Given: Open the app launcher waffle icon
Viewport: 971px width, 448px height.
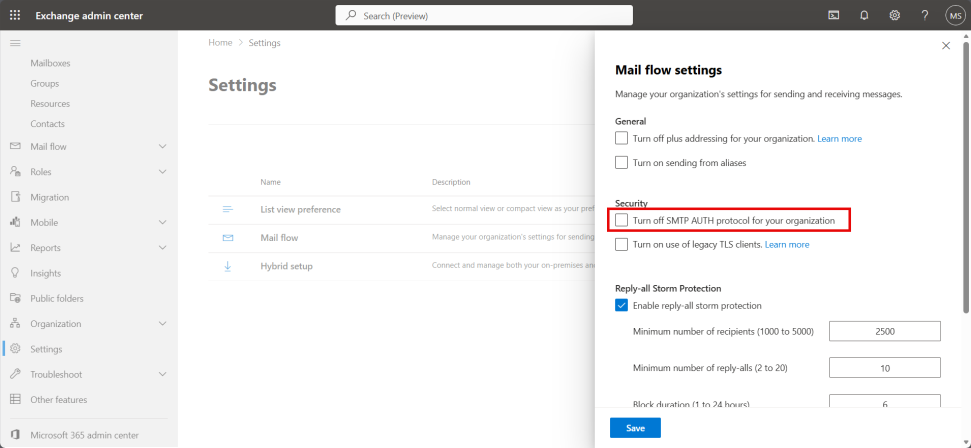Looking at the screenshot, I should 15,15.
